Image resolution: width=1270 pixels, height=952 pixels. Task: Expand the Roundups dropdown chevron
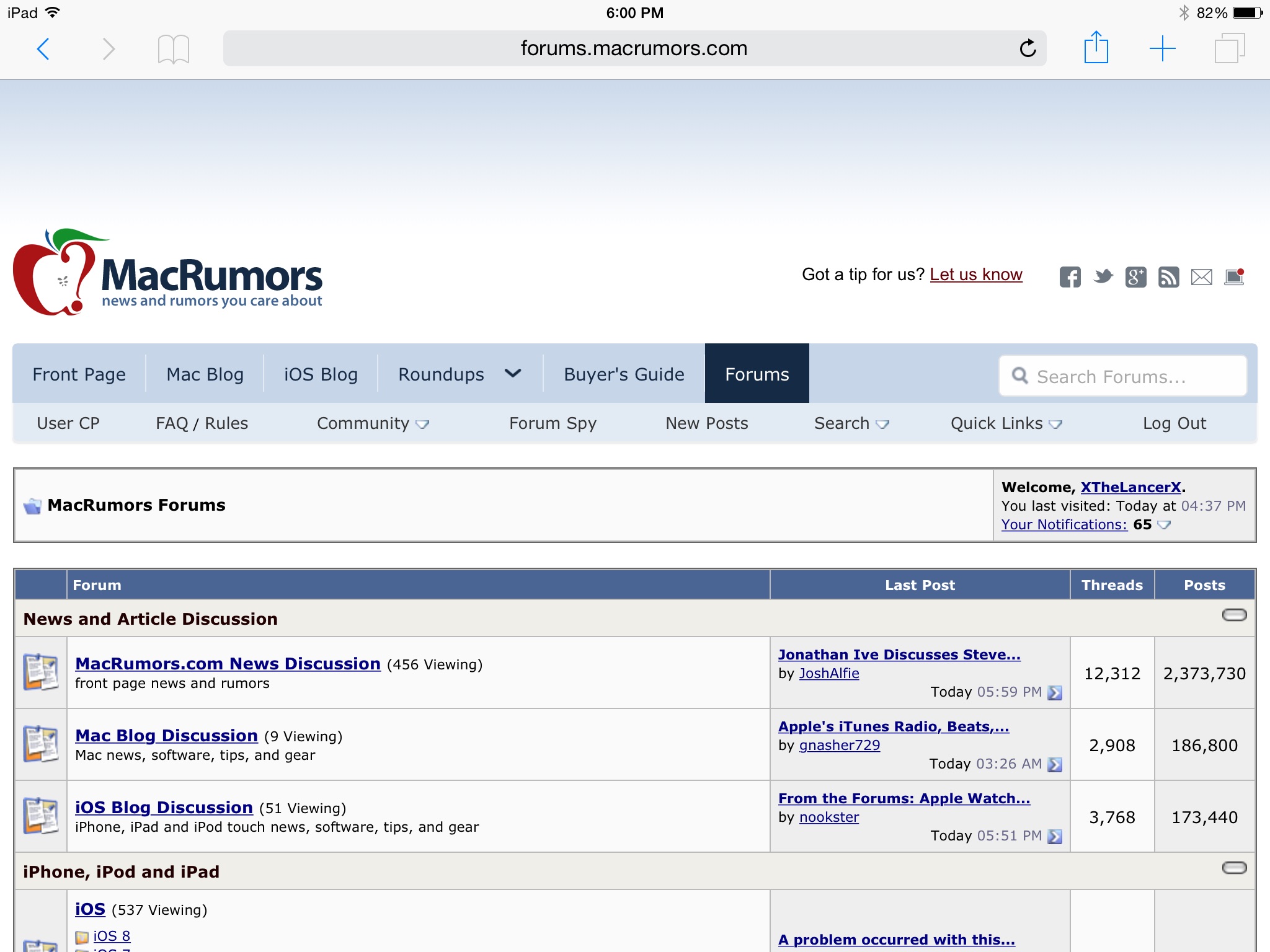[513, 374]
